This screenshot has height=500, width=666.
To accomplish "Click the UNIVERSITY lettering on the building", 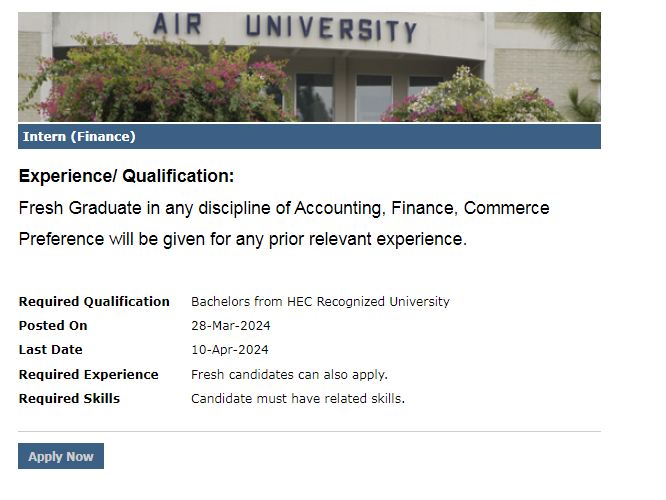I will coord(331,28).
